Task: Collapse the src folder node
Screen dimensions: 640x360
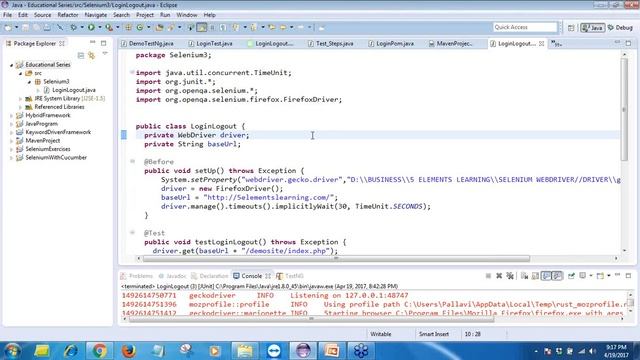Action: pos(20,73)
